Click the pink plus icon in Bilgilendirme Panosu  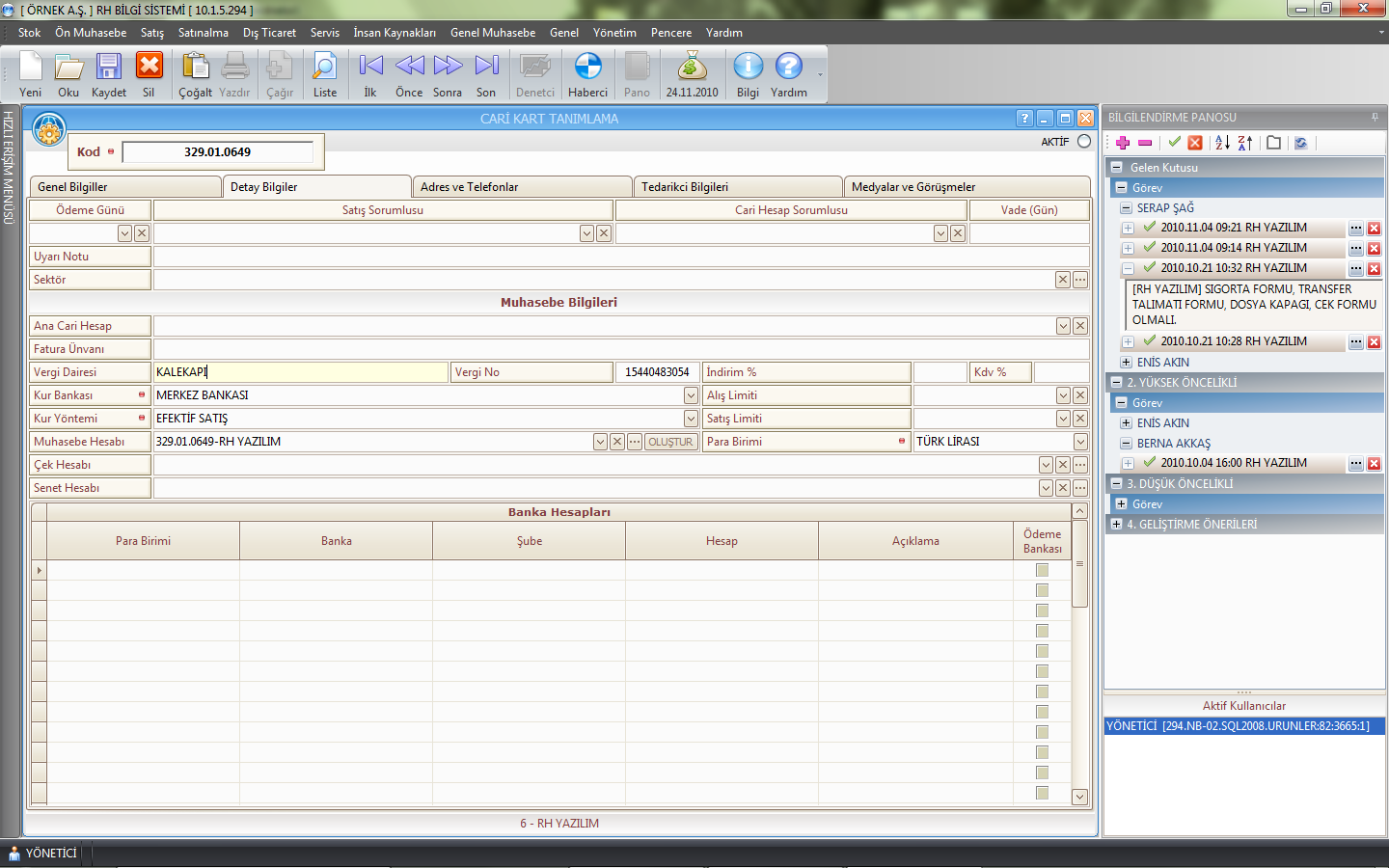(x=1123, y=143)
